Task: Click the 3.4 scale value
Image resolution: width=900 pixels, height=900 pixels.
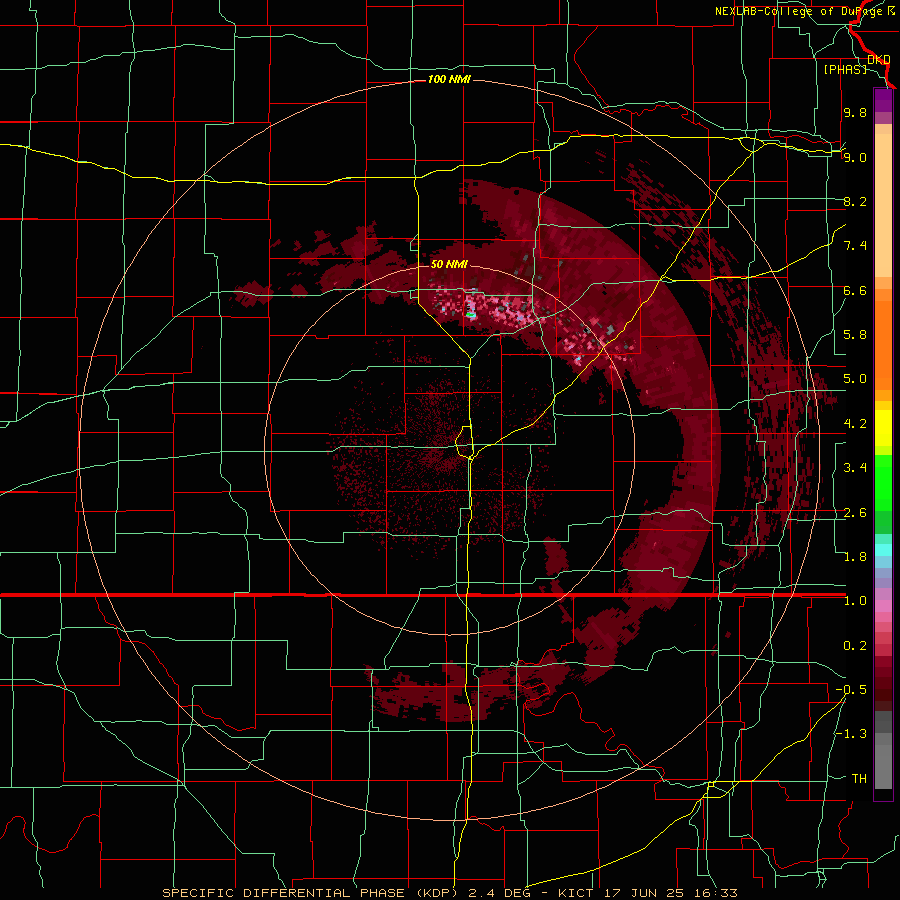Action: [855, 468]
